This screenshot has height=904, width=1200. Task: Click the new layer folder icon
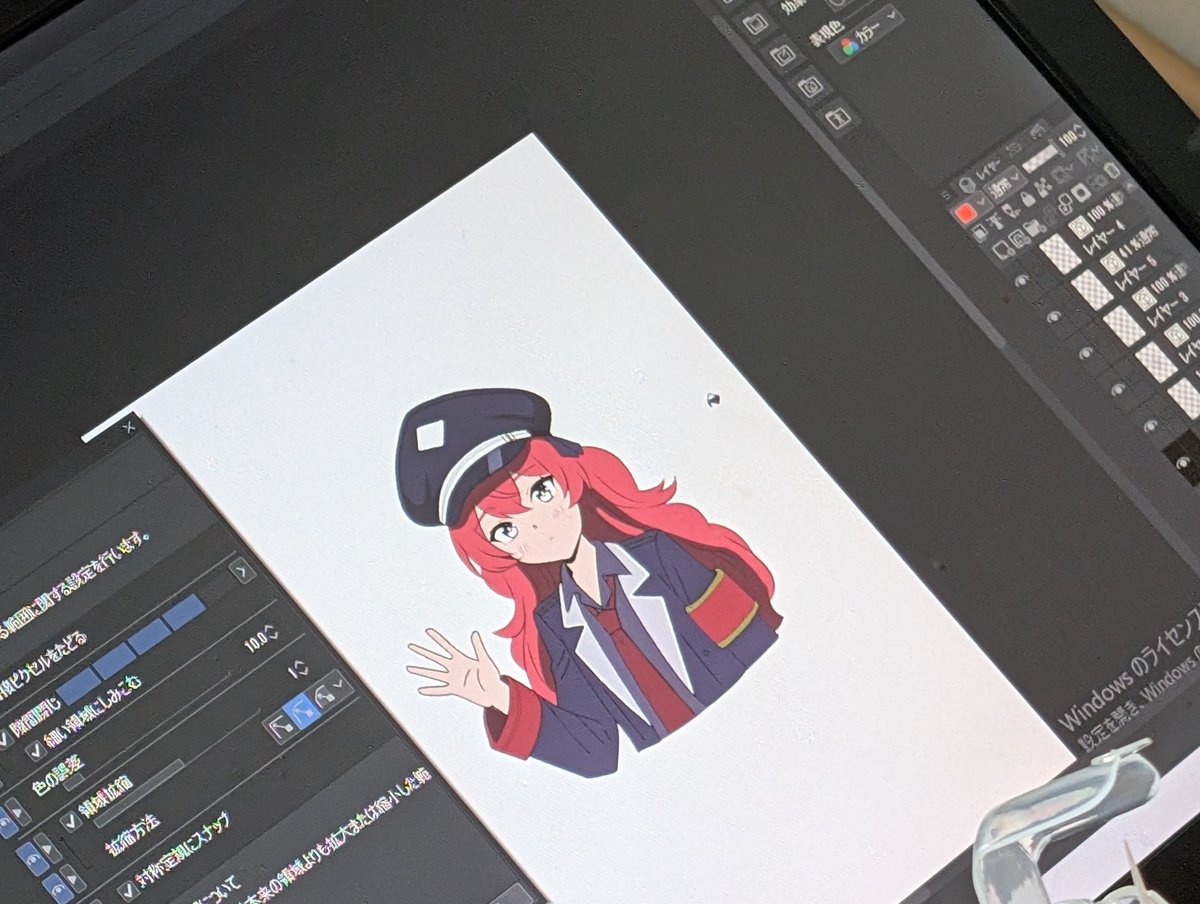[x=1034, y=228]
